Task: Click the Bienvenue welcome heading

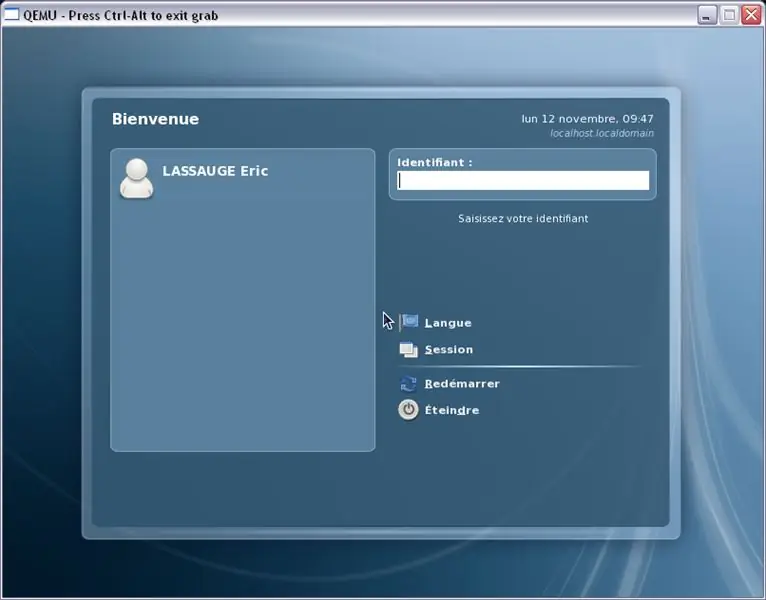Action: tap(155, 119)
